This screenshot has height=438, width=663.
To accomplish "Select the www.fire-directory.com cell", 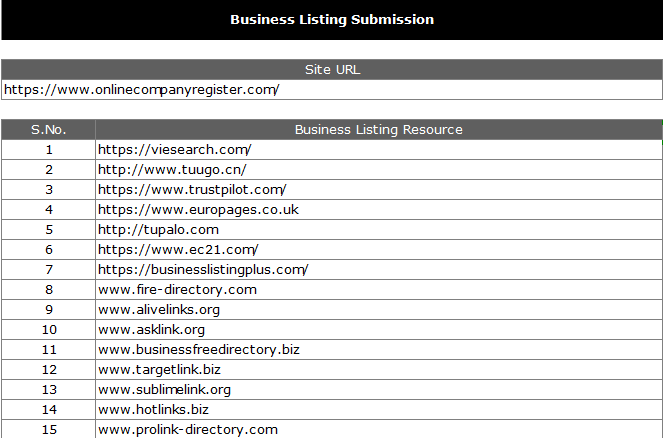I will (177, 290).
